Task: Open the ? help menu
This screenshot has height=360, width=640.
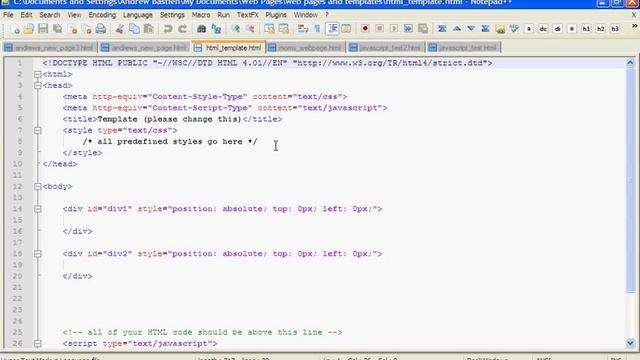Action: pyautogui.click(x=327, y=15)
